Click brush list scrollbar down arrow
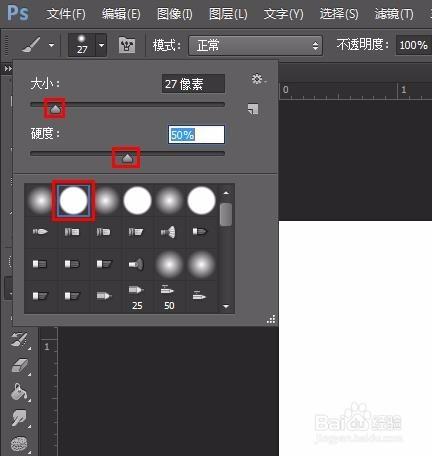 (226, 306)
